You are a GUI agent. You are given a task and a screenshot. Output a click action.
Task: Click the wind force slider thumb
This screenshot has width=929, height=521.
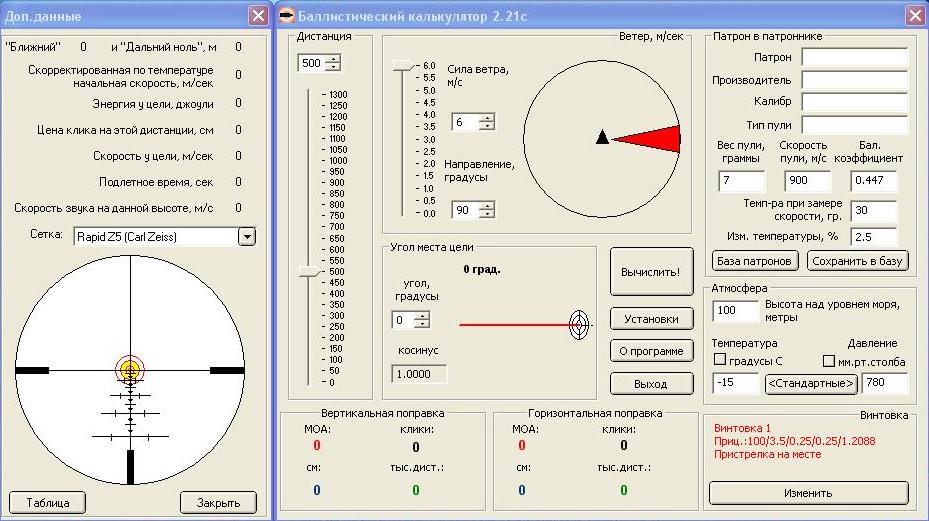[x=404, y=66]
